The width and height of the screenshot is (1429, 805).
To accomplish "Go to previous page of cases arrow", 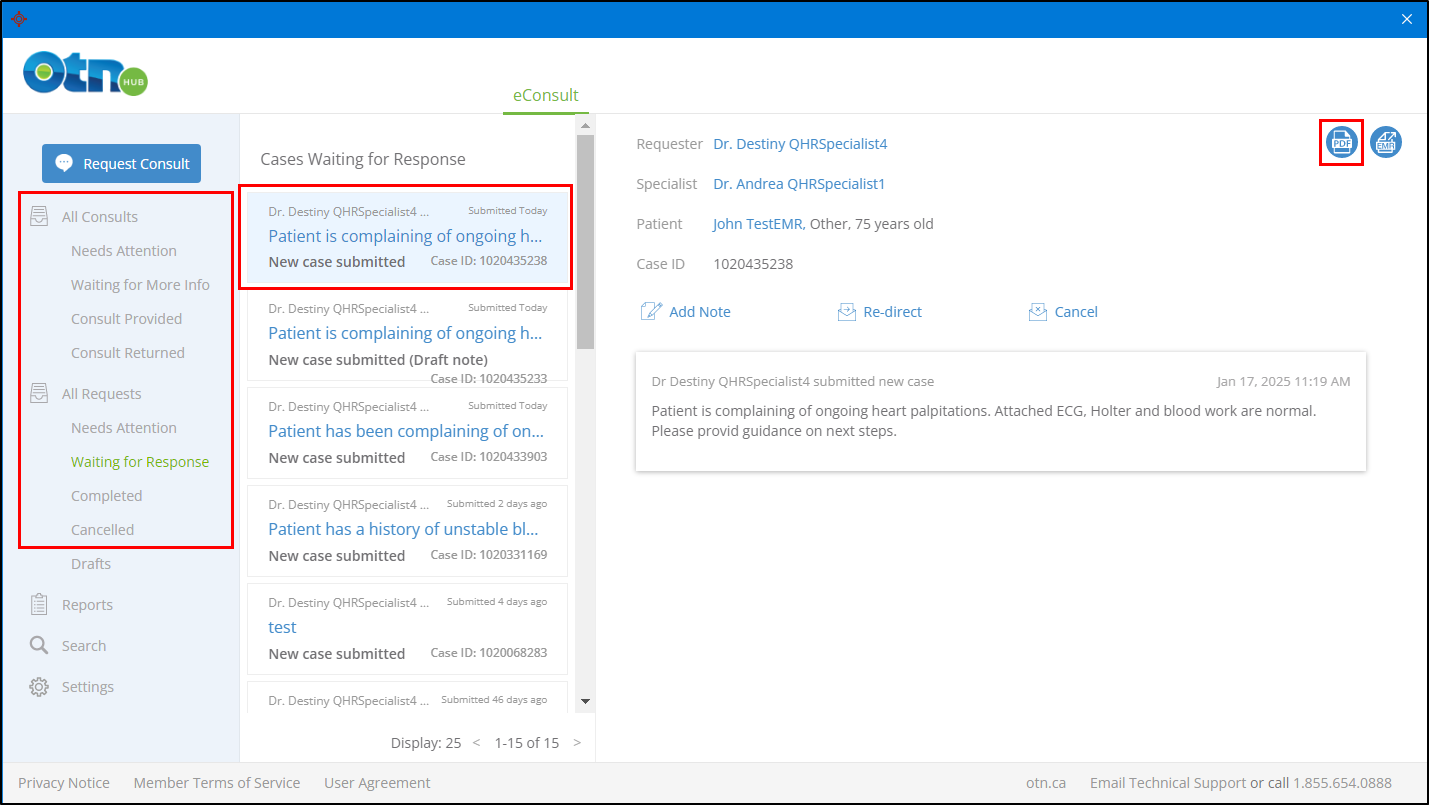I will click(477, 743).
